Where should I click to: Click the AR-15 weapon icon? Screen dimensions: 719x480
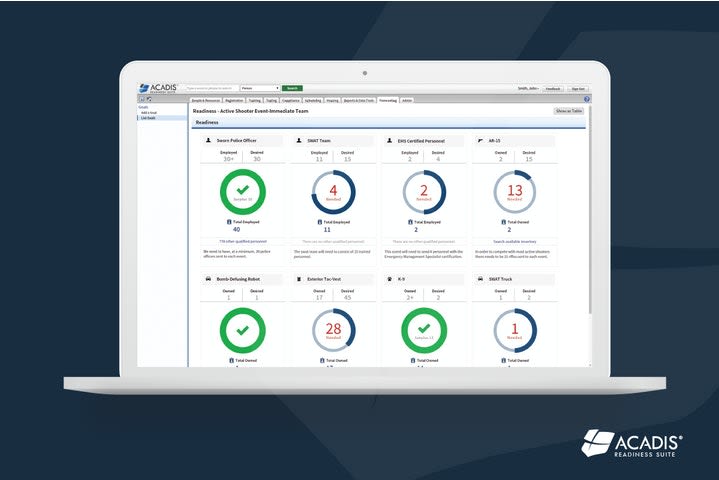(479, 141)
